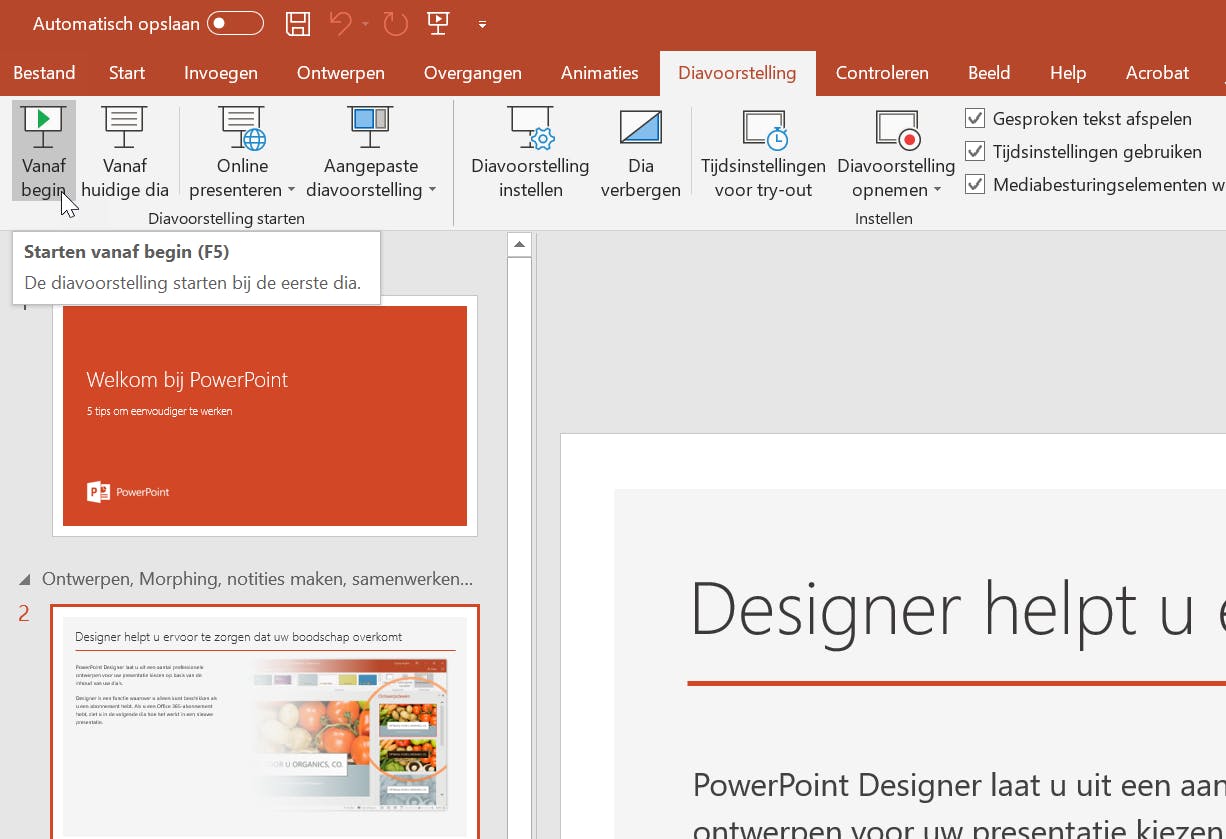Image resolution: width=1226 pixels, height=839 pixels.
Task: Open Diavoorstelling instellen
Action: point(530,151)
